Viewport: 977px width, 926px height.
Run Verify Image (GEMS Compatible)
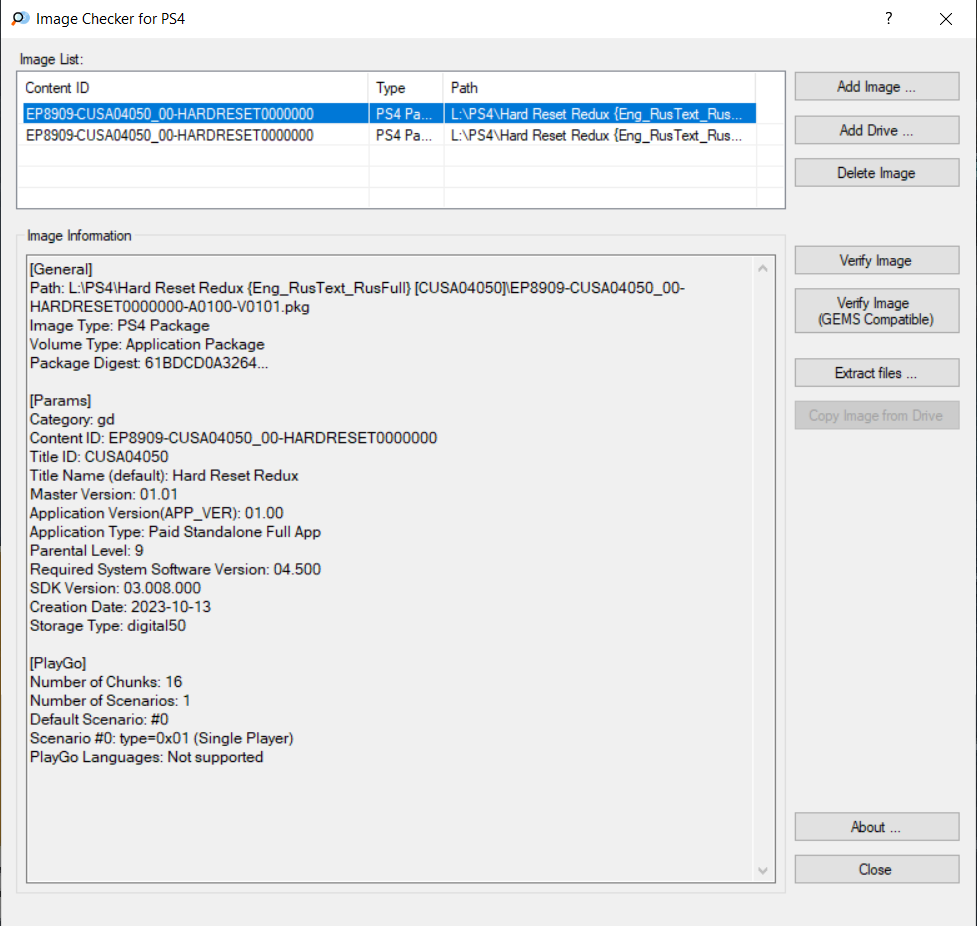[x=876, y=311]
